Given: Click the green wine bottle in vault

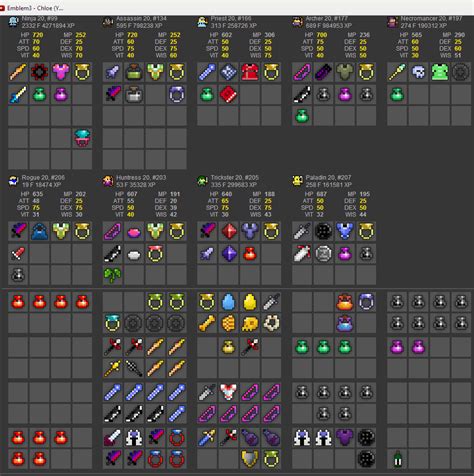Looking at the screenshot, I should click(397, 459).
